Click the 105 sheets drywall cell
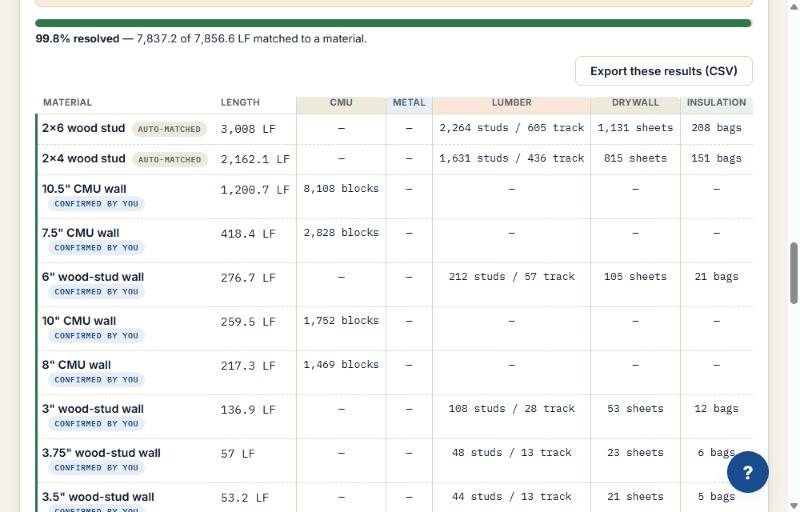Screen dimensions: 800x512 (x=635, y=276)
